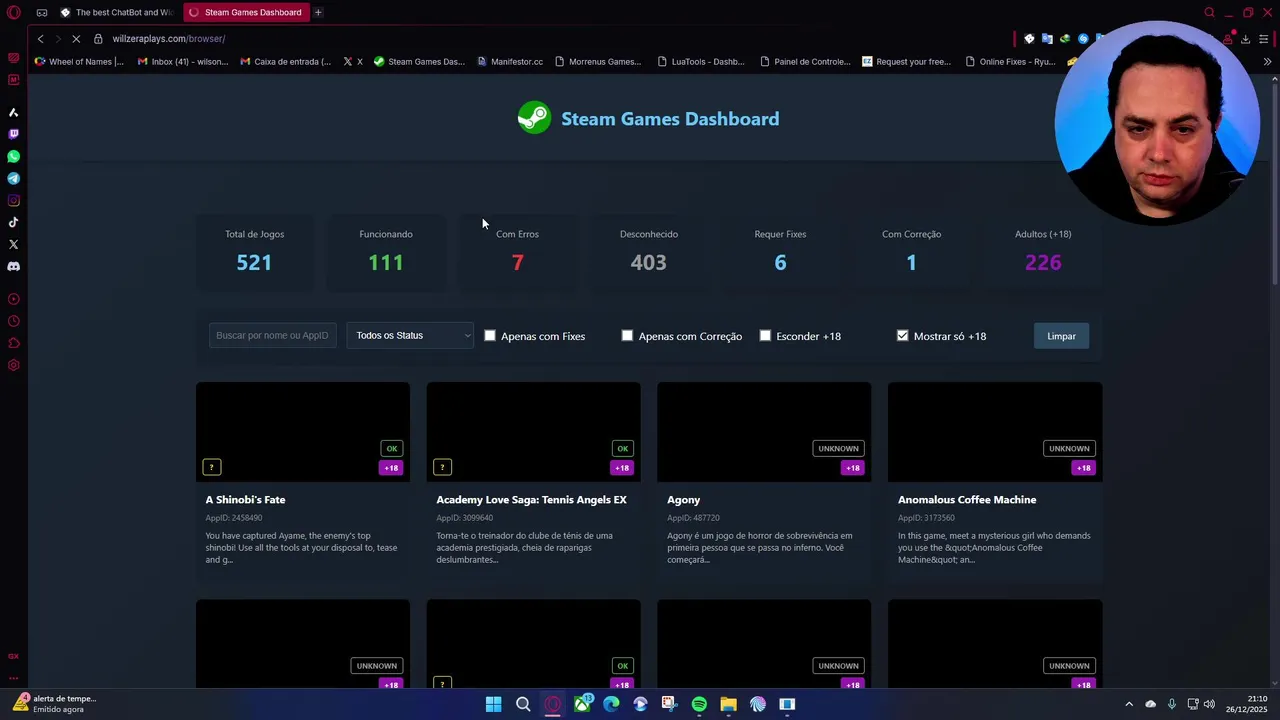Open Microsoft Edge from the taskbar
The image size is (1280, 720).
(x=611, y=704)
